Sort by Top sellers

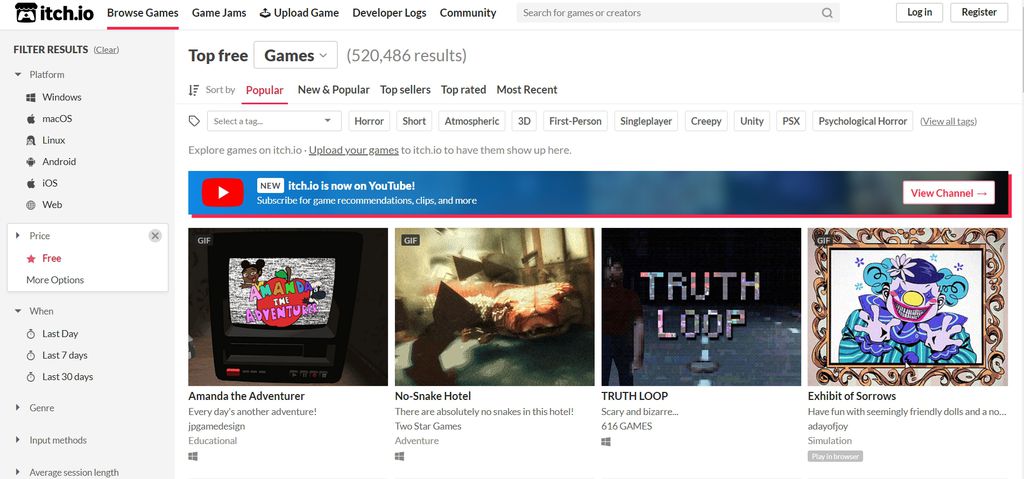406,90
